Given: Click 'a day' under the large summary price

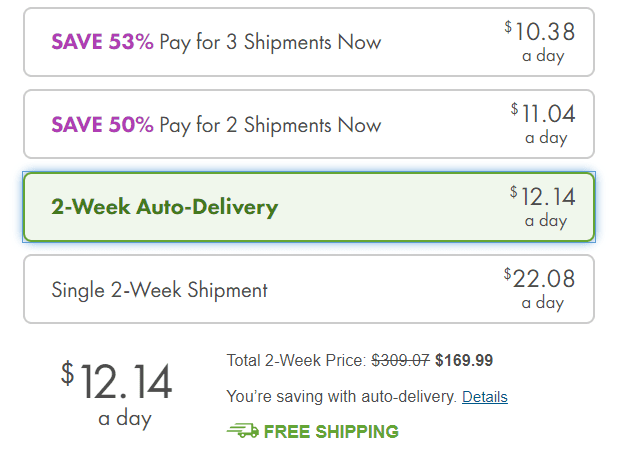Looking at the screenshot, I should 125,418.
